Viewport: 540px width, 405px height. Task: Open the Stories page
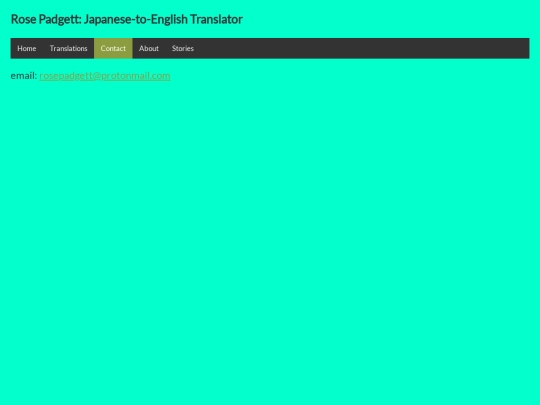[x=183, y=49]
